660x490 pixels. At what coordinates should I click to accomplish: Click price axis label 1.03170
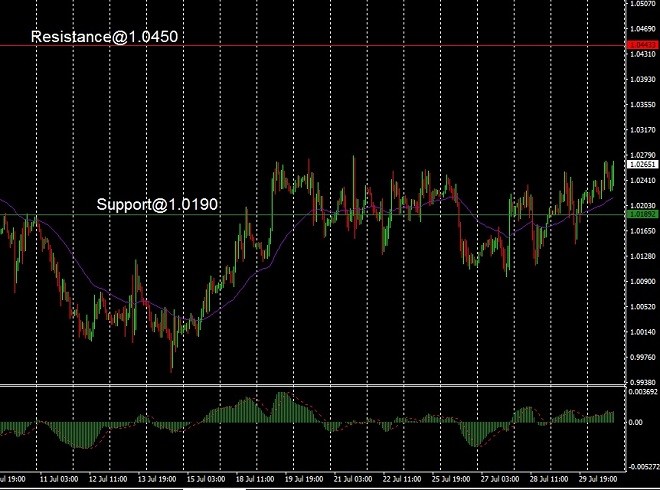(x=643, y=130)
